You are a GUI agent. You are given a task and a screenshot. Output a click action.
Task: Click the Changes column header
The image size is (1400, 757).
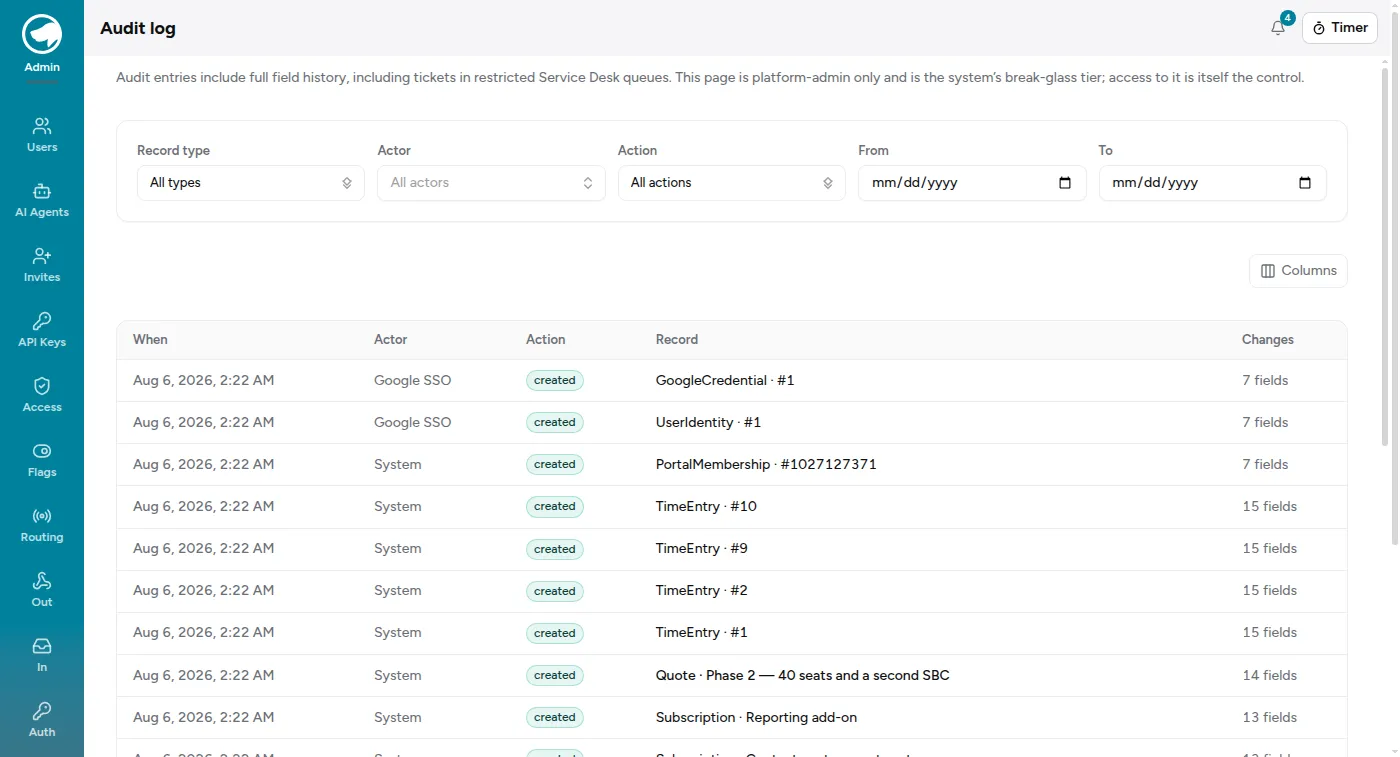(x=1268, y=340)
